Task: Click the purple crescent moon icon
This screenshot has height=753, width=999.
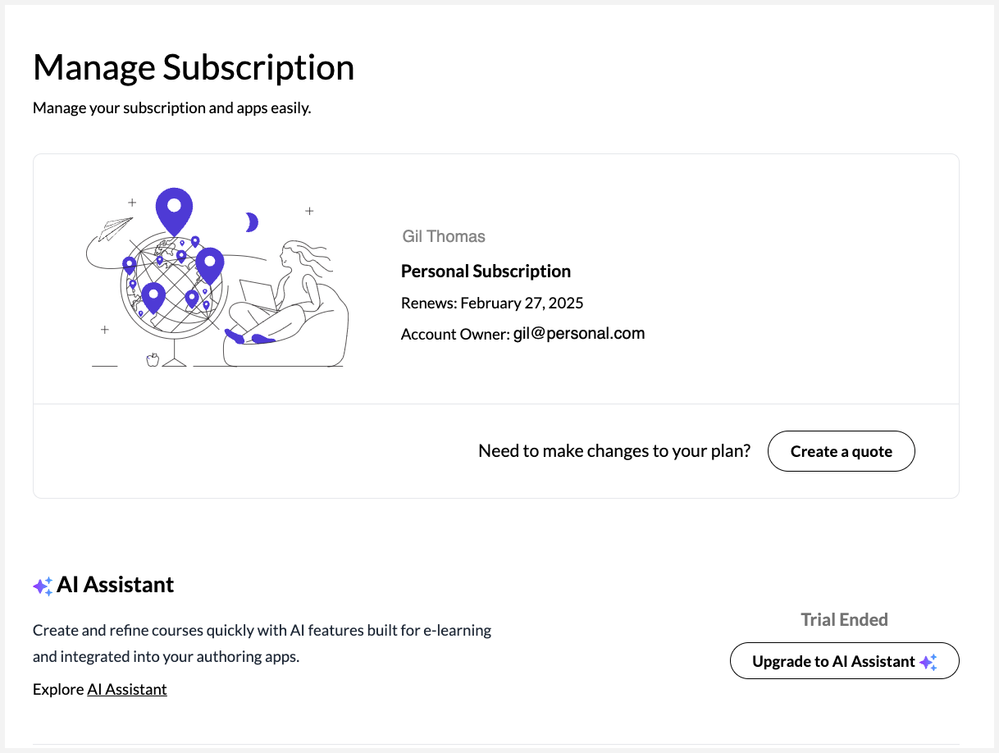Action: [252, 222]
